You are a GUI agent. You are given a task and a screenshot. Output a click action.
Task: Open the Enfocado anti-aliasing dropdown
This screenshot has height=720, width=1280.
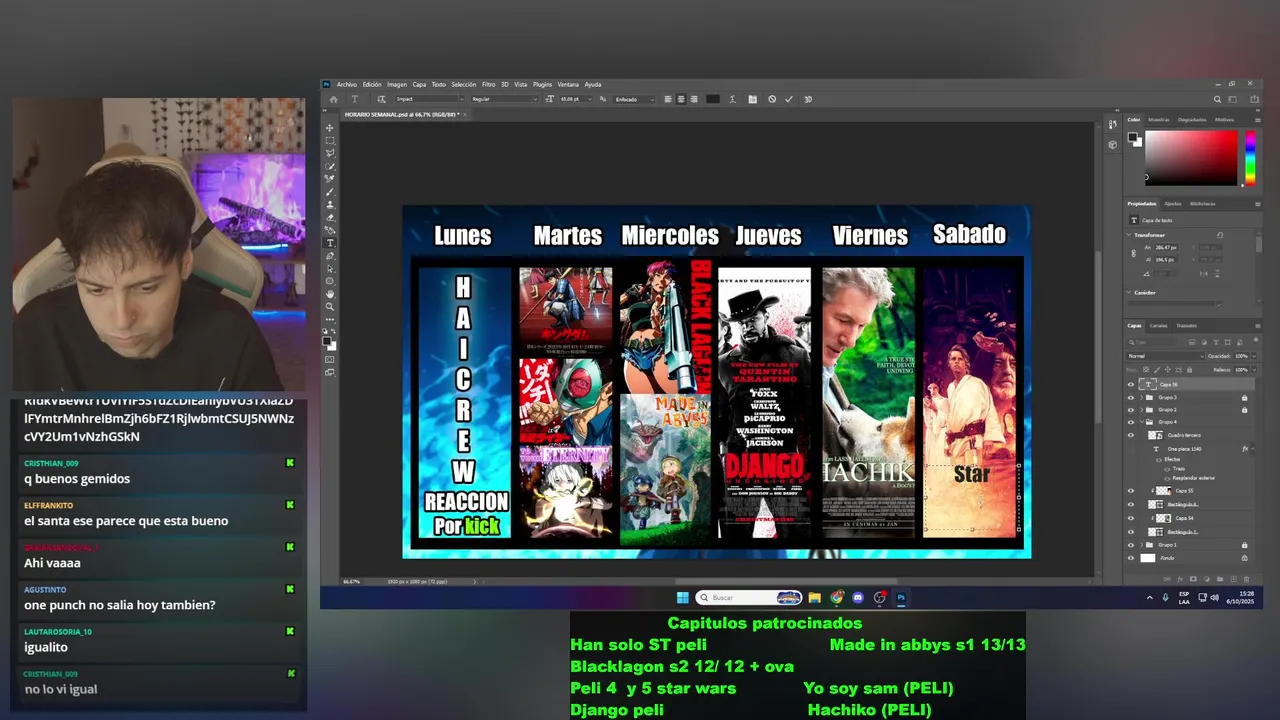point(634,99)
